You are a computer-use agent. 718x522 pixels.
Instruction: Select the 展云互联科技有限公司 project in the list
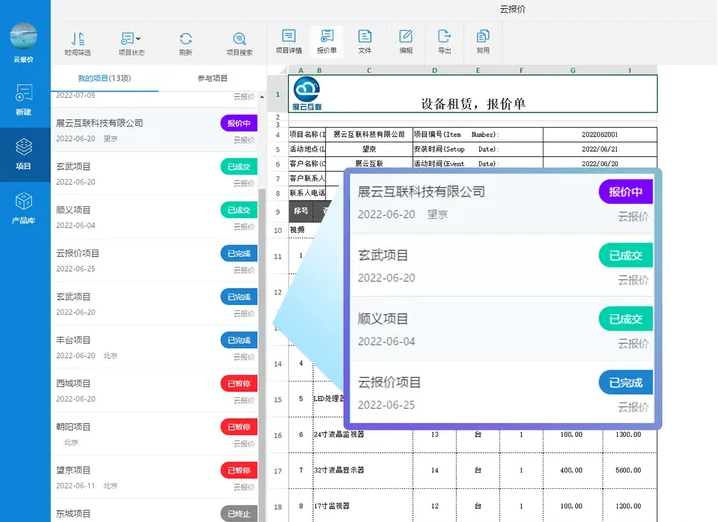point(154,130)
